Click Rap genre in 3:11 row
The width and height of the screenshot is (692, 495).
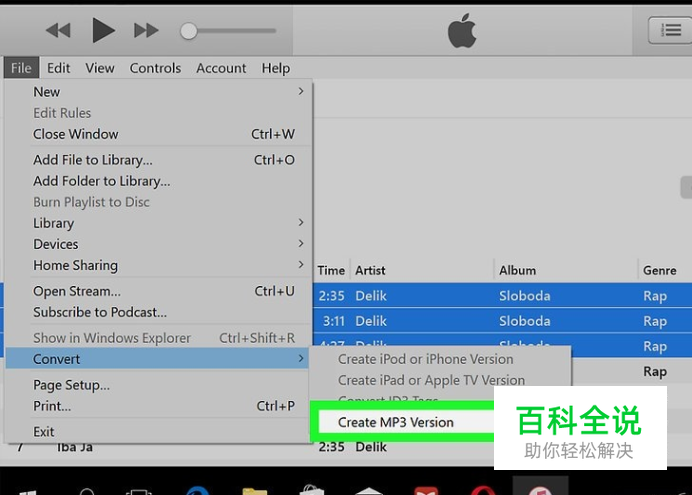pyautogui.click(x=655, y=321)
